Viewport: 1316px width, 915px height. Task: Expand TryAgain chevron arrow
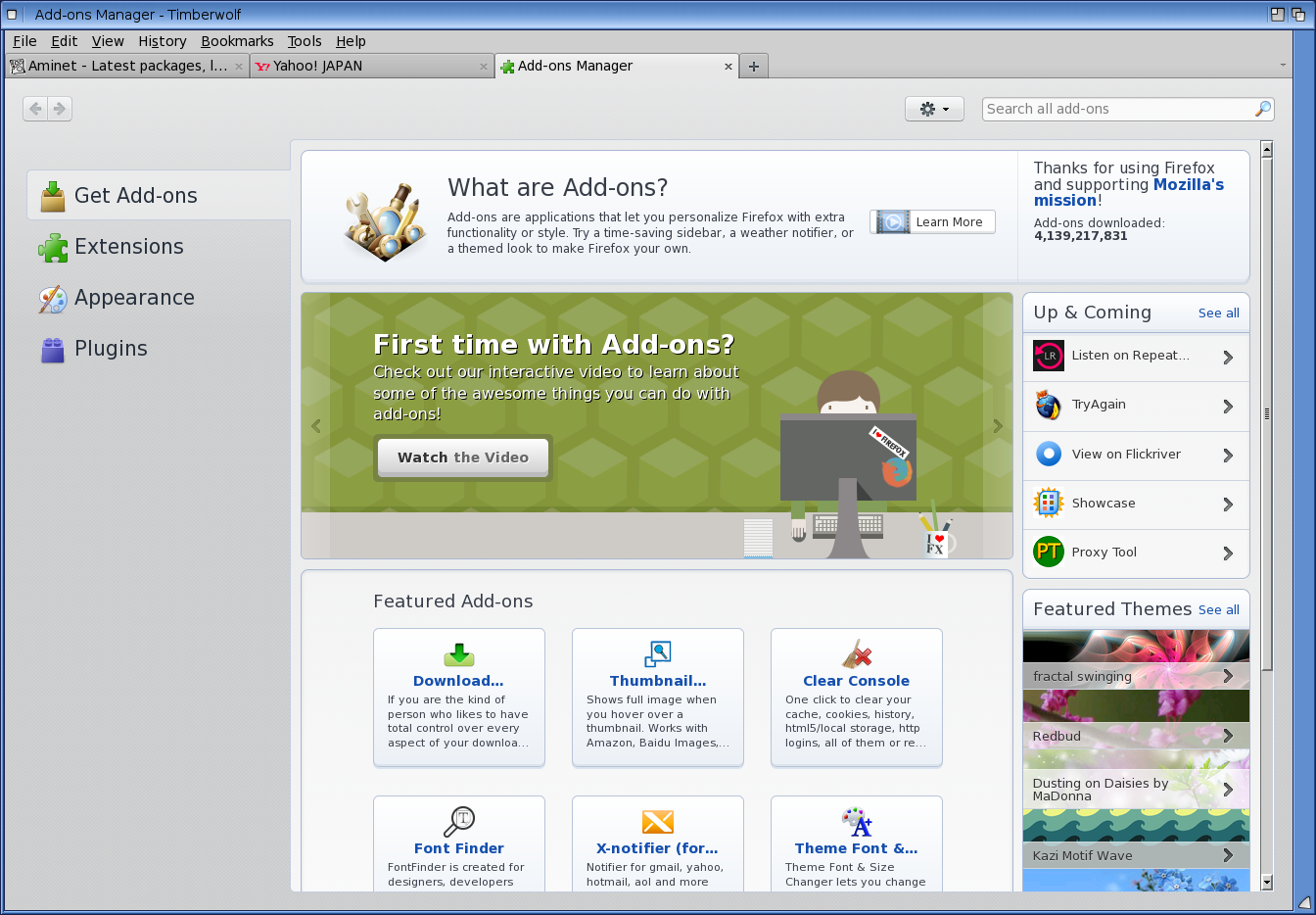[x=1228, y=407]
